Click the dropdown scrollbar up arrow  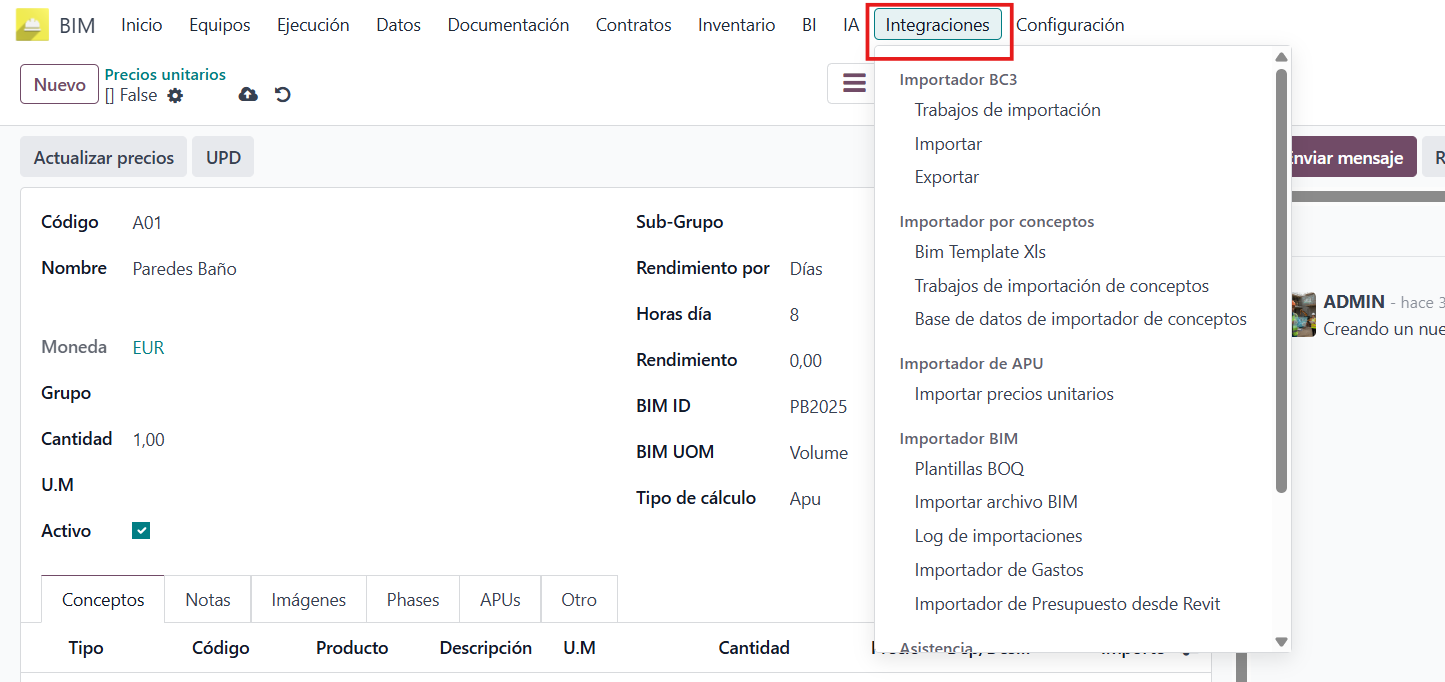[1281, 57]
